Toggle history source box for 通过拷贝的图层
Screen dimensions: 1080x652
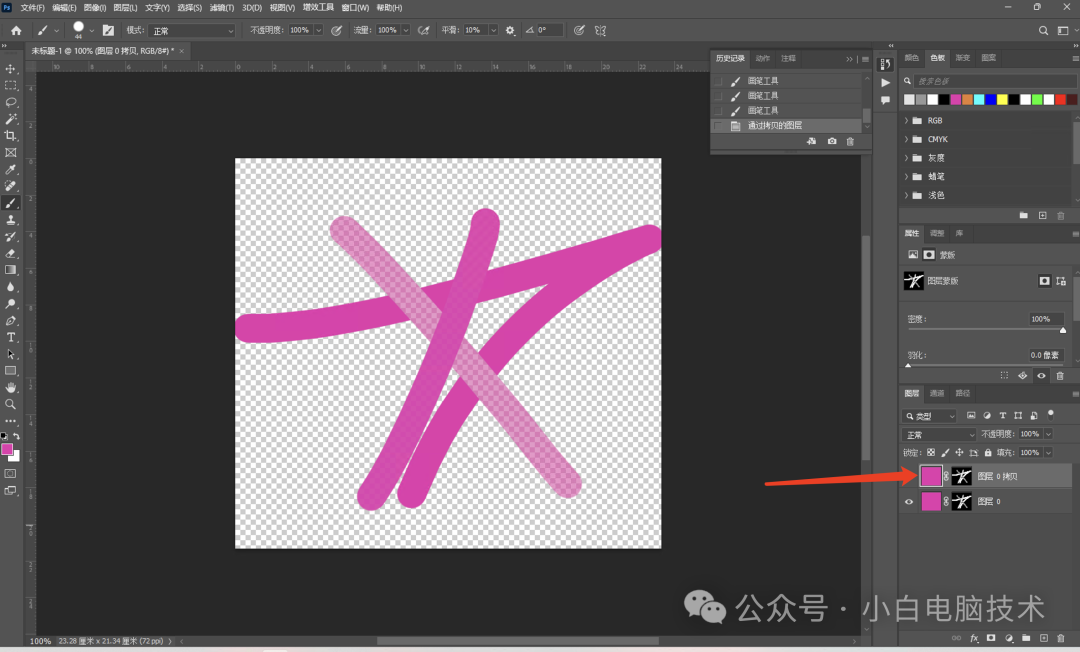pyautogui.click(x=718, y=126)
